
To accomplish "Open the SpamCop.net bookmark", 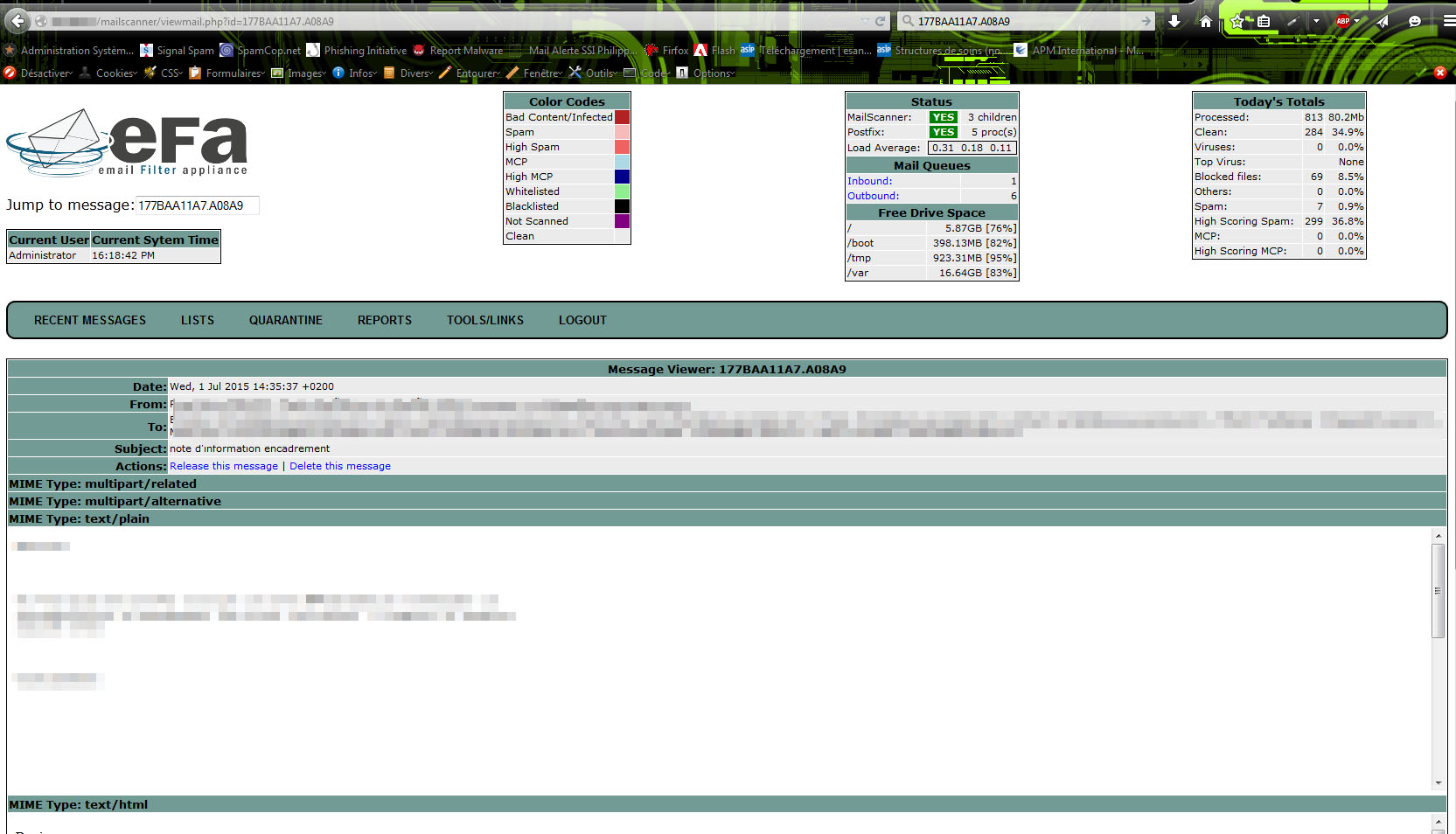I will pos(261,51).
